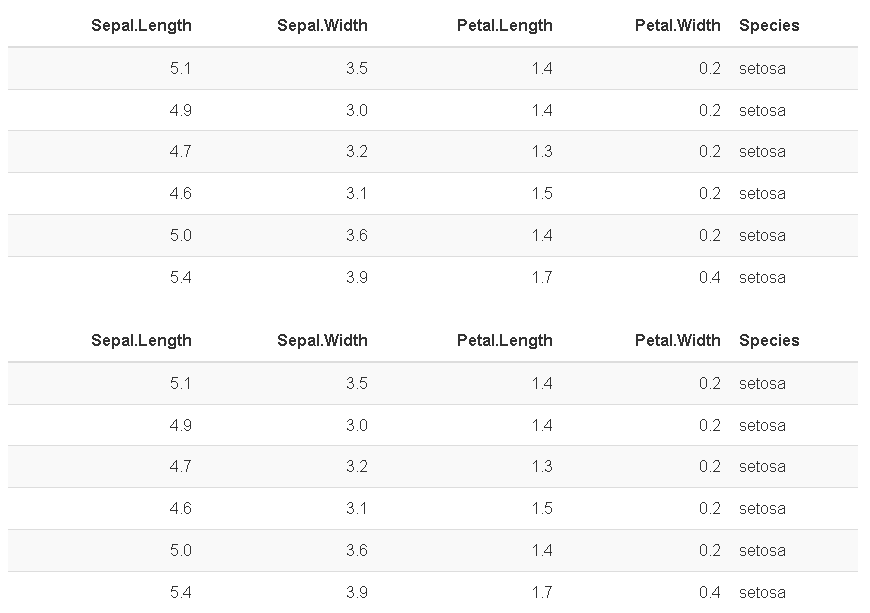
Task: Click the Sepal.Length header in second table
Action: point(141,340)
